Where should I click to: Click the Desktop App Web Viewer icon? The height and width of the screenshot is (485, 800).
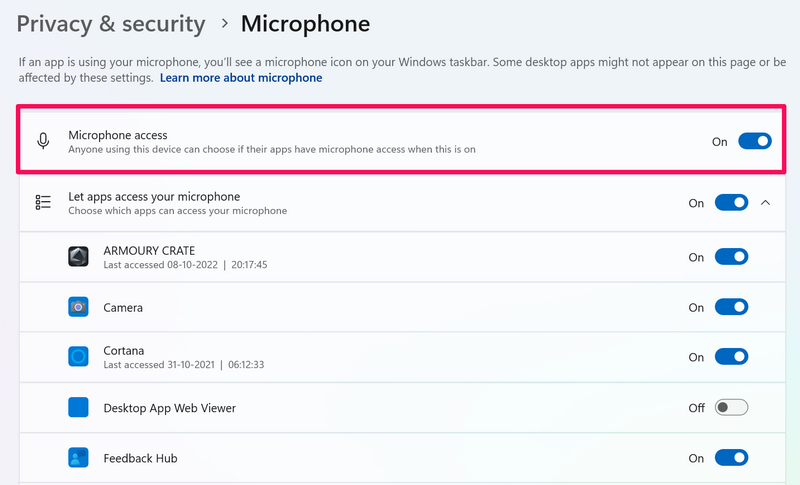pos(79,408)
